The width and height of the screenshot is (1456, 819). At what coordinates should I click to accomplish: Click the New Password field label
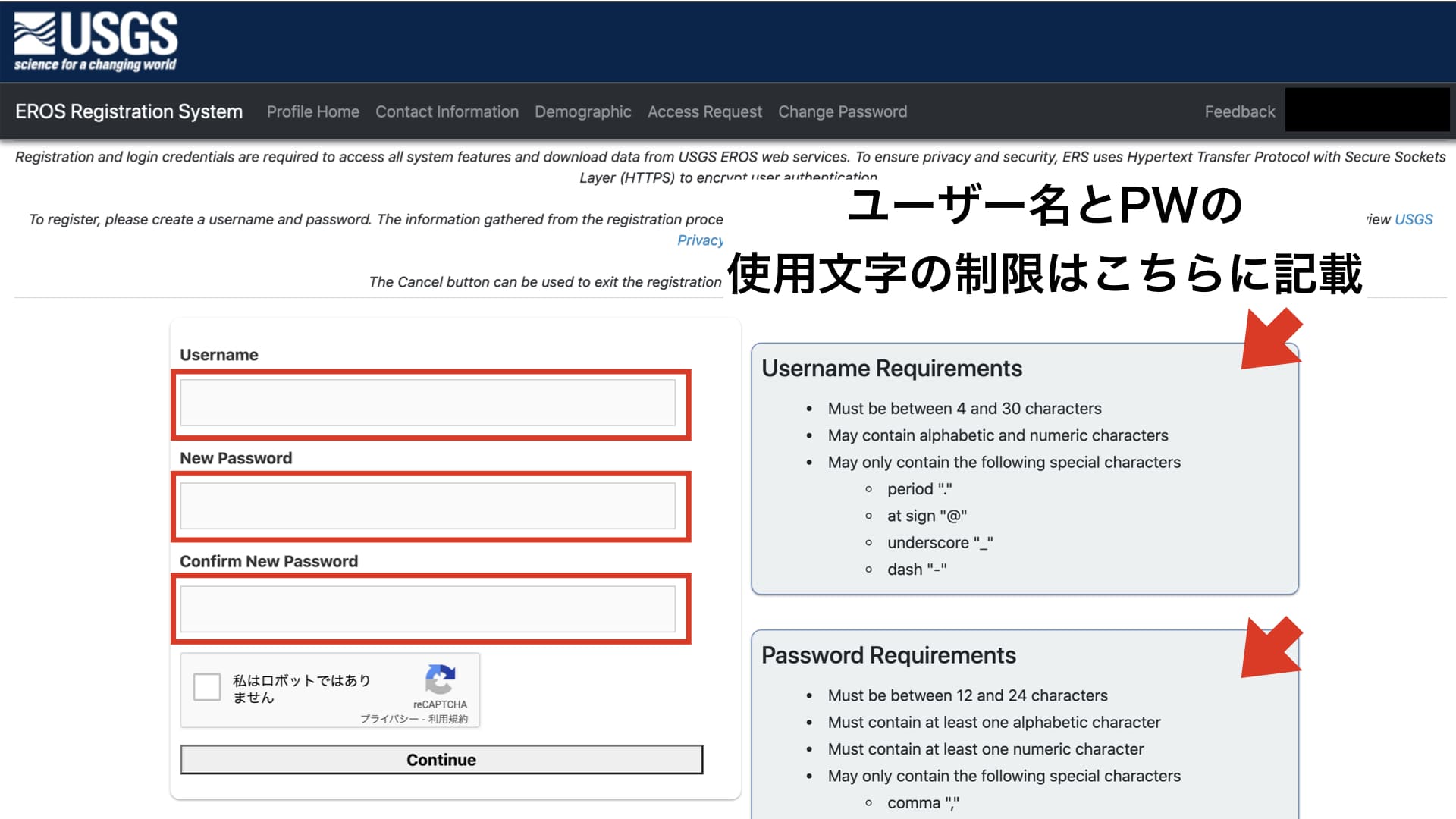coord(236,458)
